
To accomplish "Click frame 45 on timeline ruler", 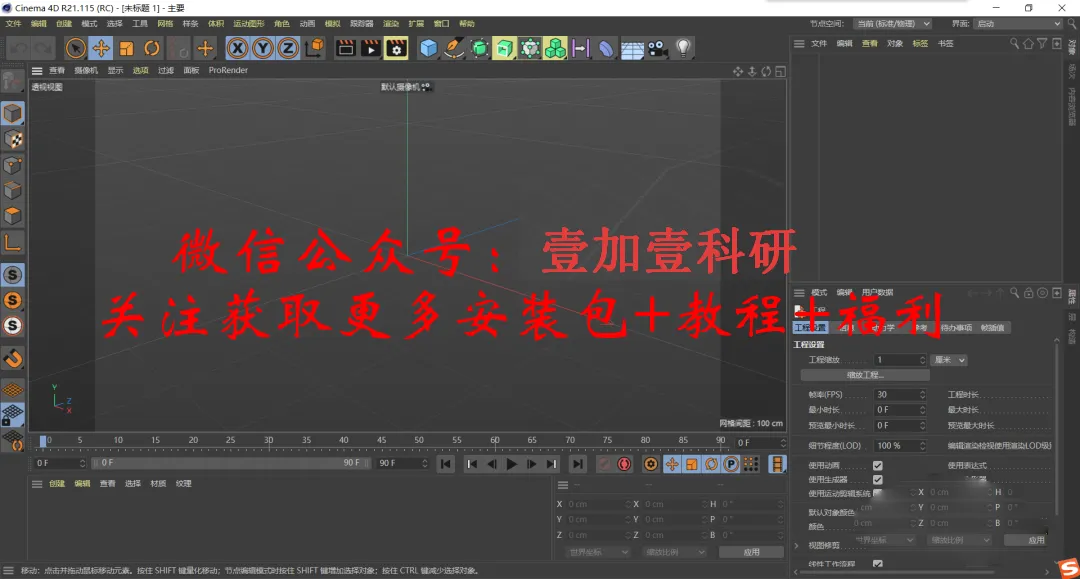I will [381, 441].
